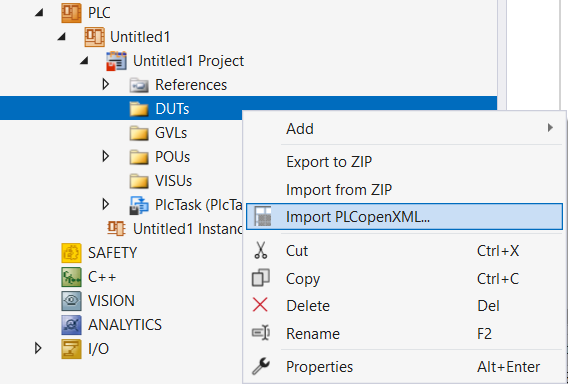Viewport: 568px width, 384px height.
Task: Select the PLC tree label
Action: pyautogui.click(x=99, y=13)
